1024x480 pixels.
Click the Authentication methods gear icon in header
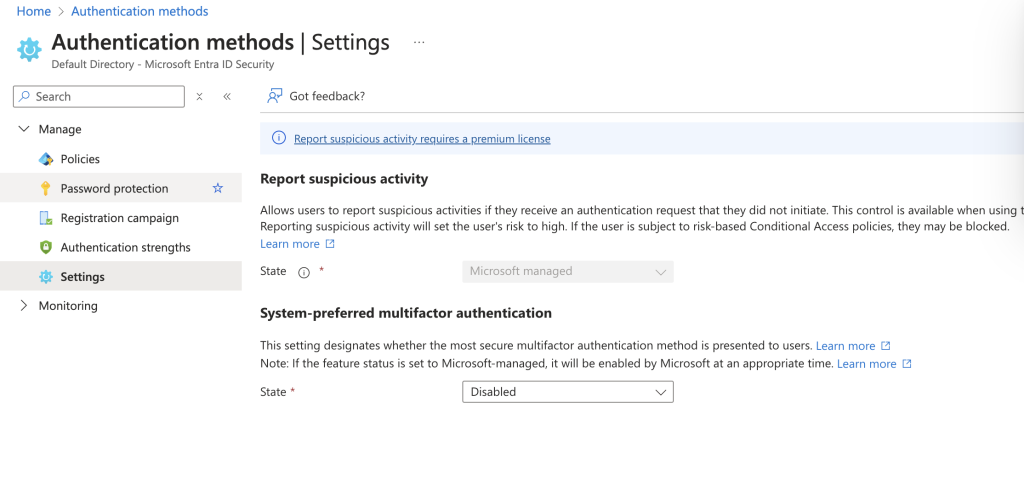point(29,50)
